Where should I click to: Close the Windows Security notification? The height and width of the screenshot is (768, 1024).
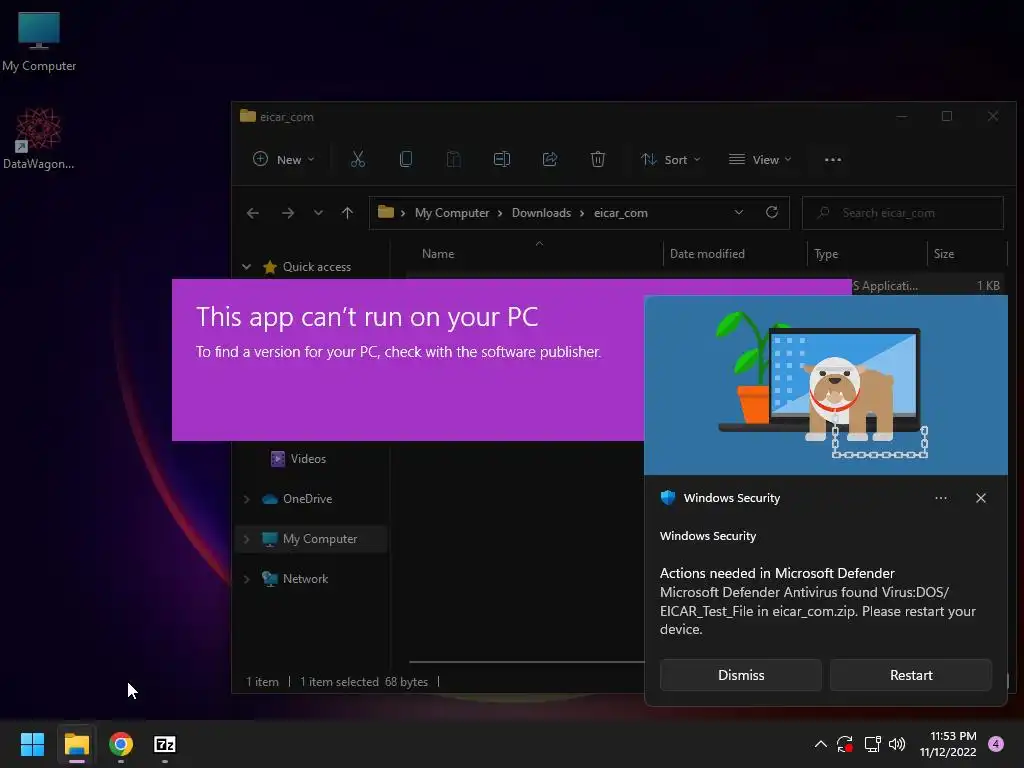click(x=981, y=498)
